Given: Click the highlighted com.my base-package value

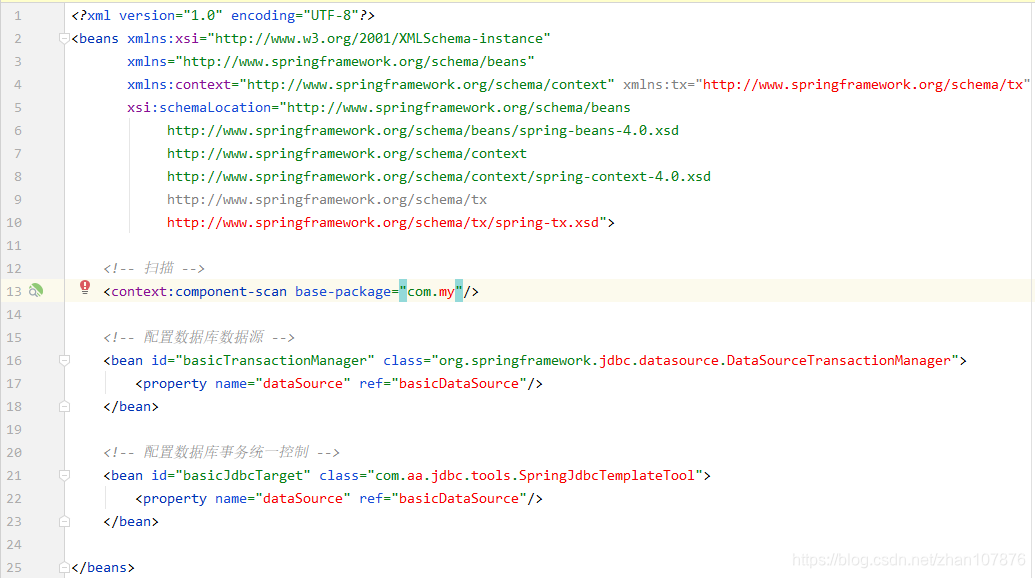Looking at the screenshot, I should click(430, 290).
